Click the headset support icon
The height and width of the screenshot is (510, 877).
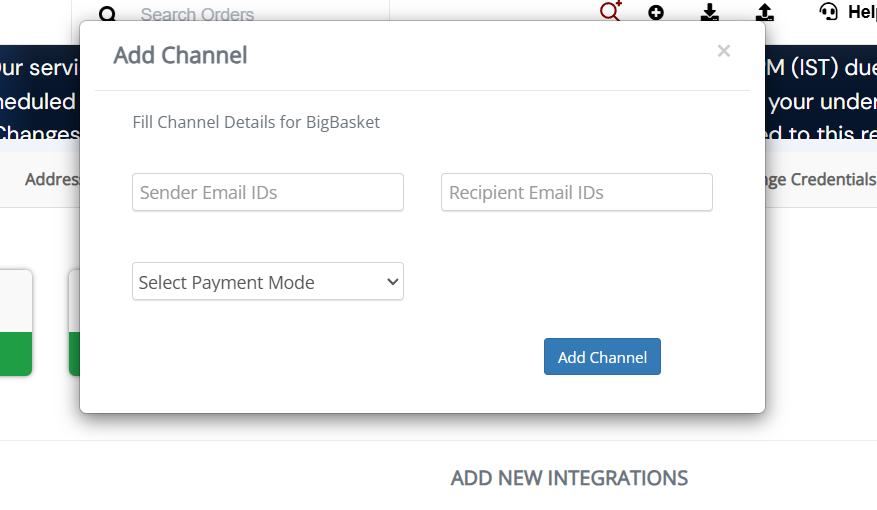click(x=828, y=12)
